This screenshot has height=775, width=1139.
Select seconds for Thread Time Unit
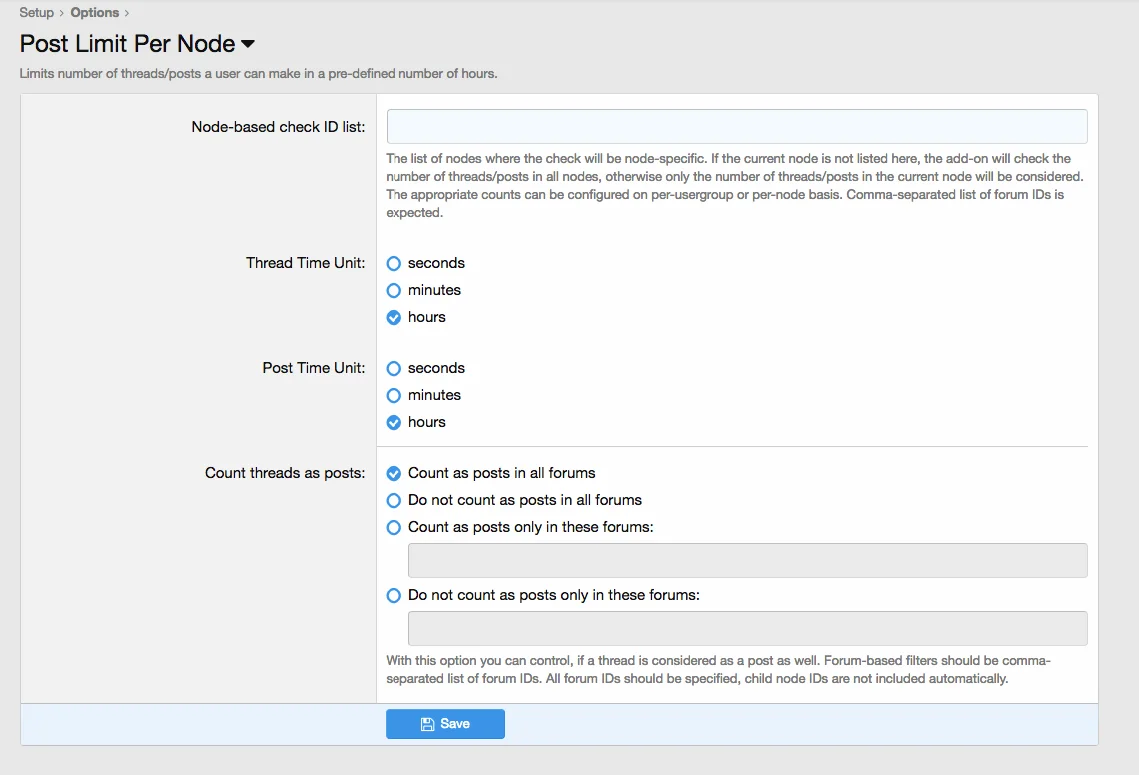[x=394, y=263]
